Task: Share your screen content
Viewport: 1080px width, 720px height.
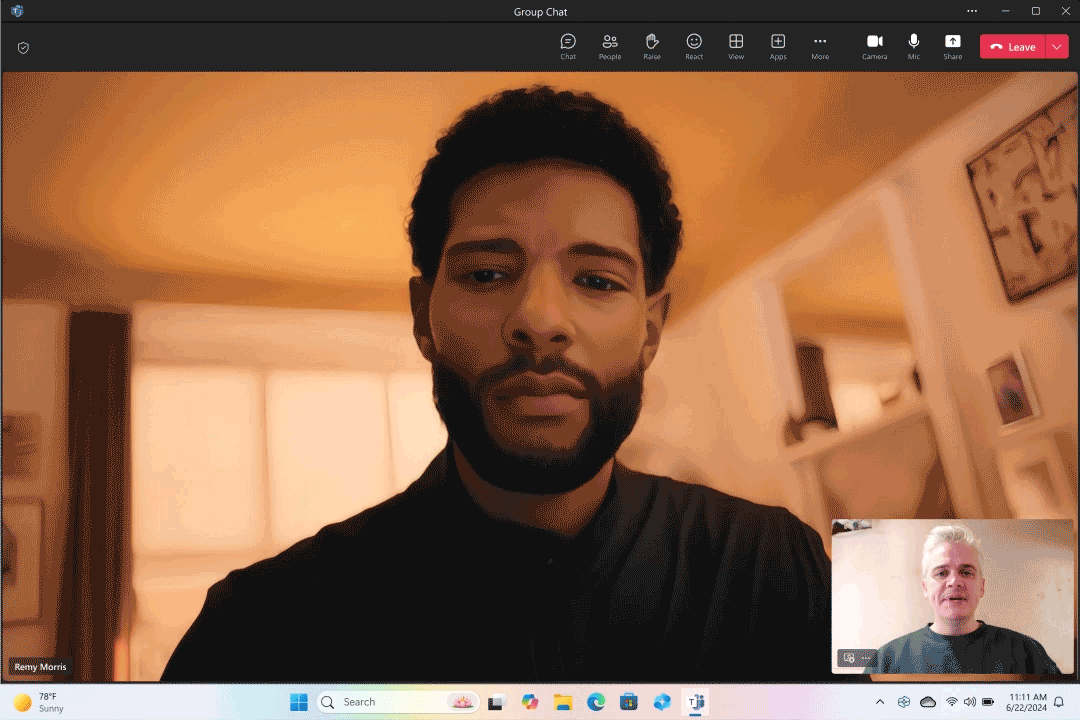Action: coord(952,46)
